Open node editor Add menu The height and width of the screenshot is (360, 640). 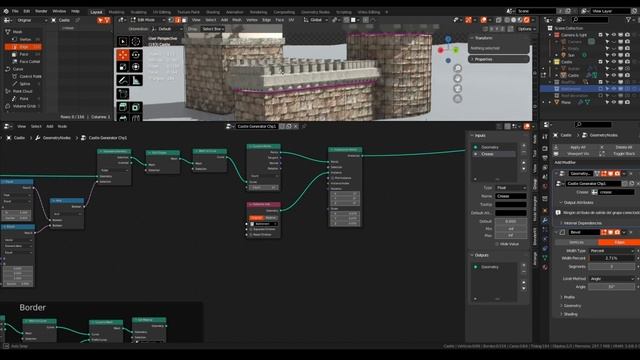pyautogui.click(x=49, y=127)
